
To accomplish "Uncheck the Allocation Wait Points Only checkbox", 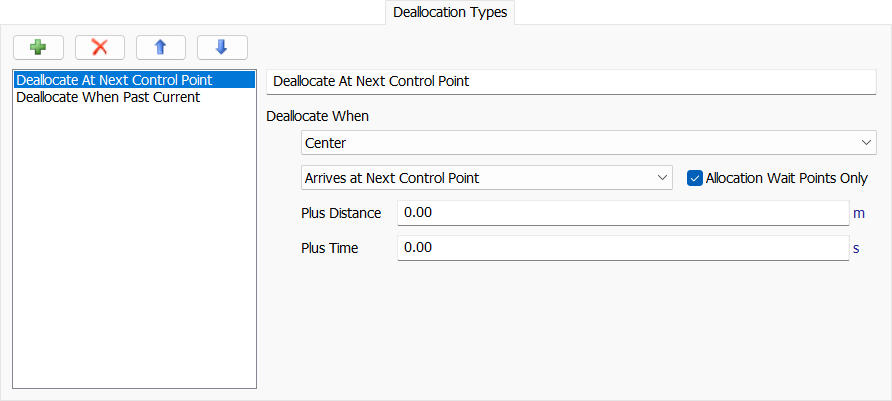I will point(696,178).
